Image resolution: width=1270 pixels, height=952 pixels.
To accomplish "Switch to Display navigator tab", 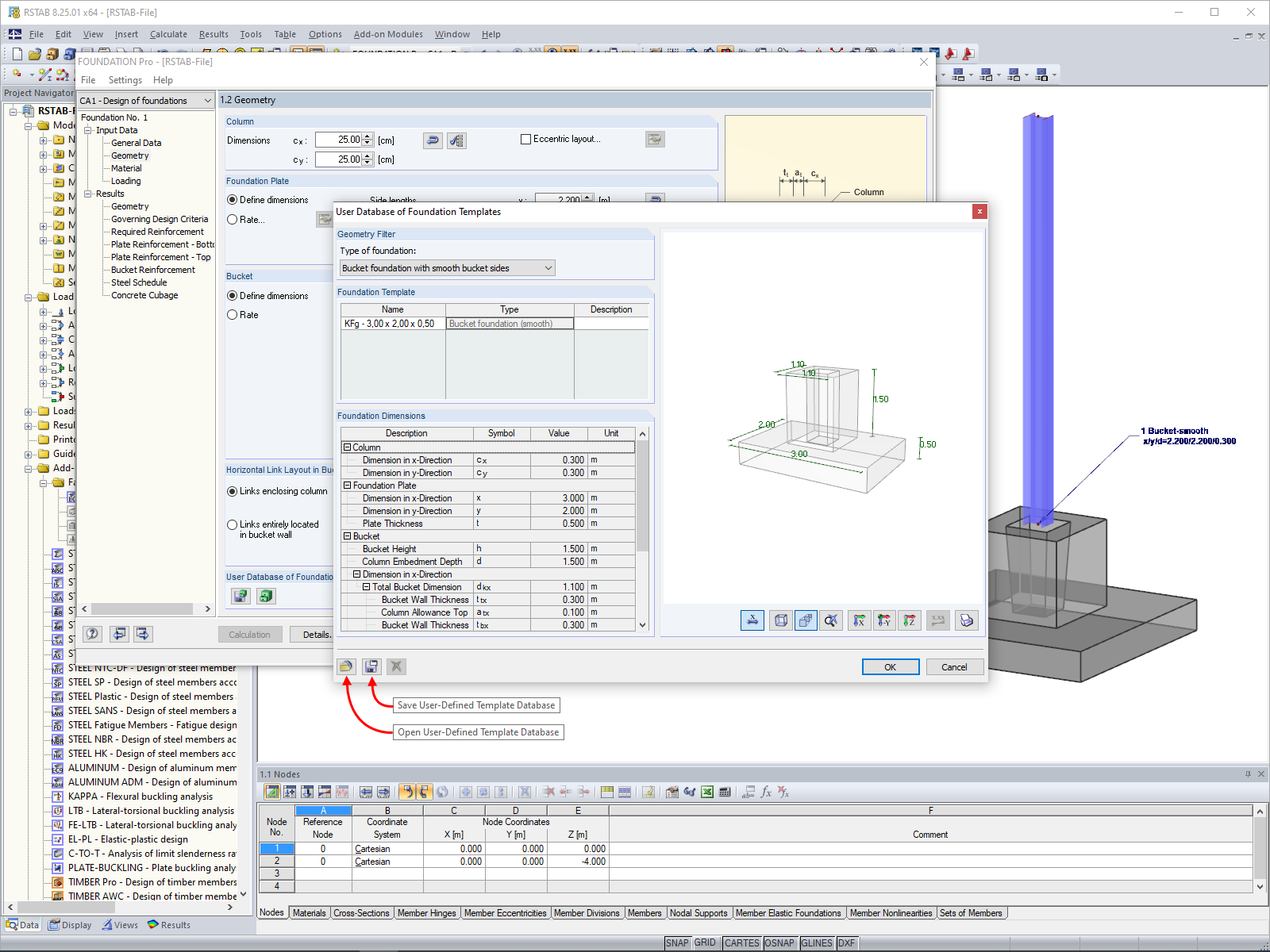I will click(70, 925).
